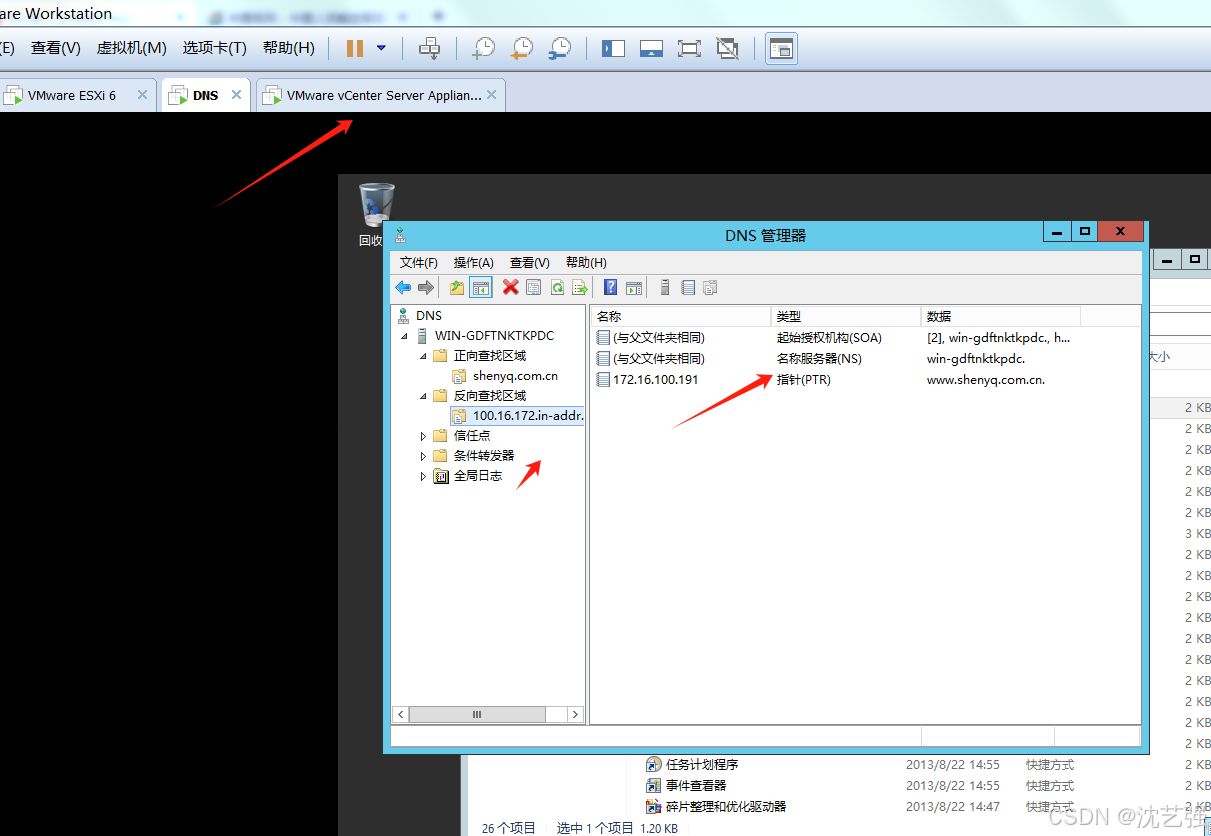Close the VMware ESXi 6 tab
Image resolution: width=1211 pixels, height=836 pixels.
tap(142, 95)
